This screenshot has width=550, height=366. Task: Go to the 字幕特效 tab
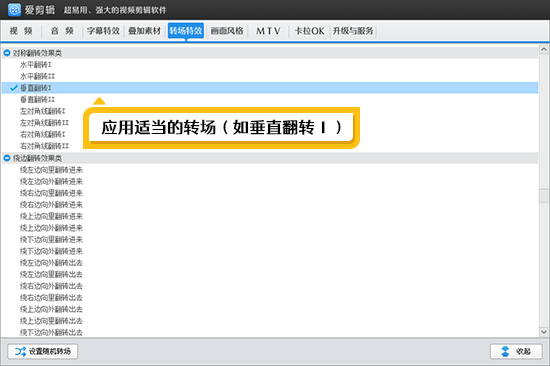point(103,31)
